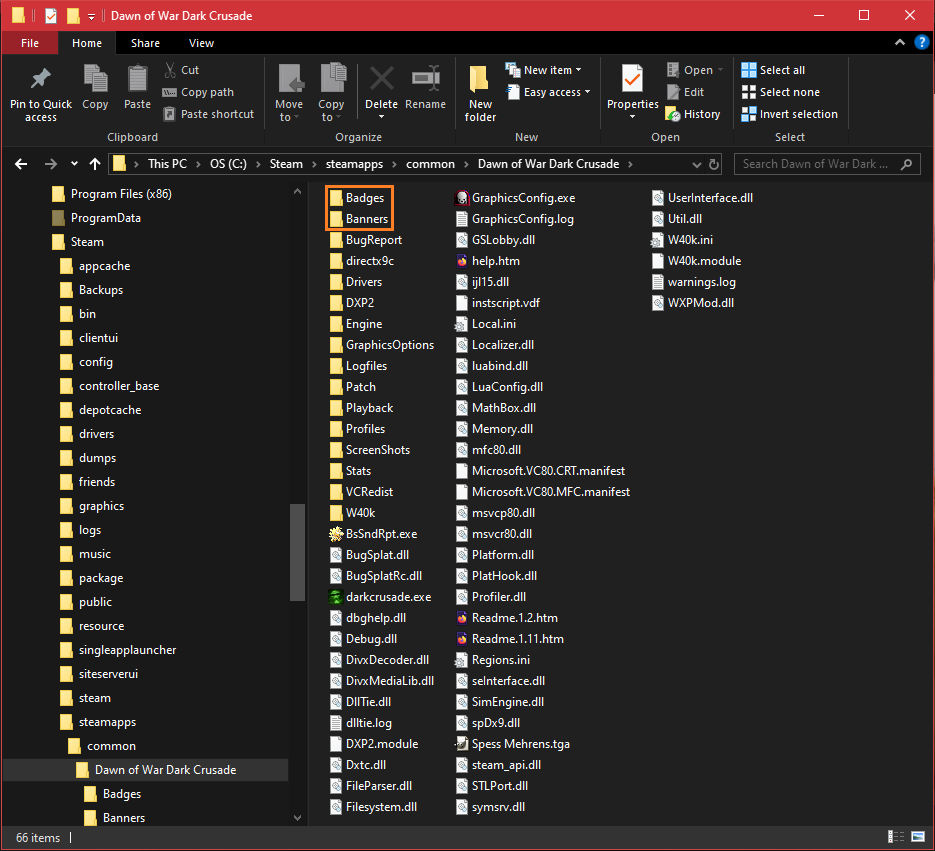Expand chevron after steamapps in address bar

coord(394,164)
